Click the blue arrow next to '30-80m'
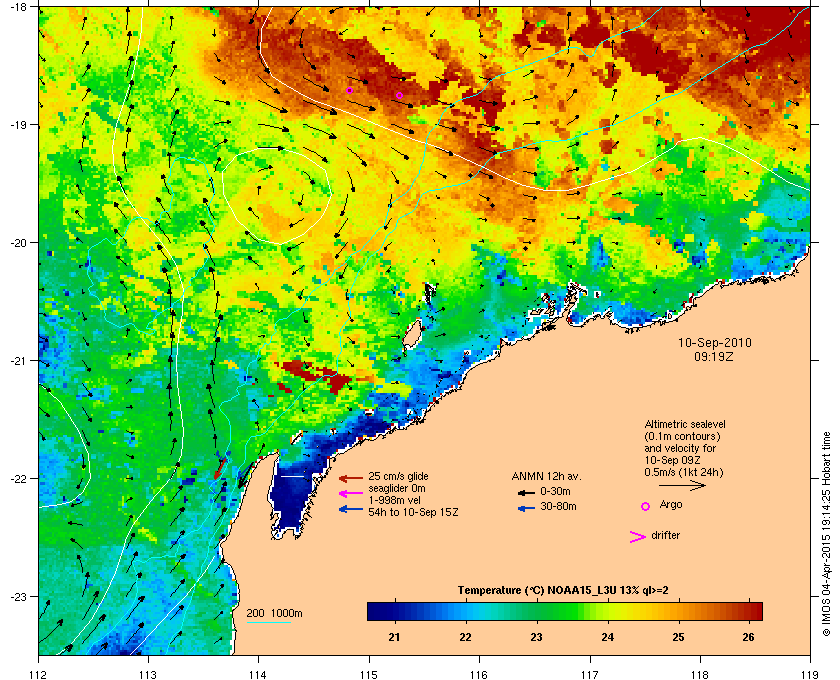 tap(526, 509)
